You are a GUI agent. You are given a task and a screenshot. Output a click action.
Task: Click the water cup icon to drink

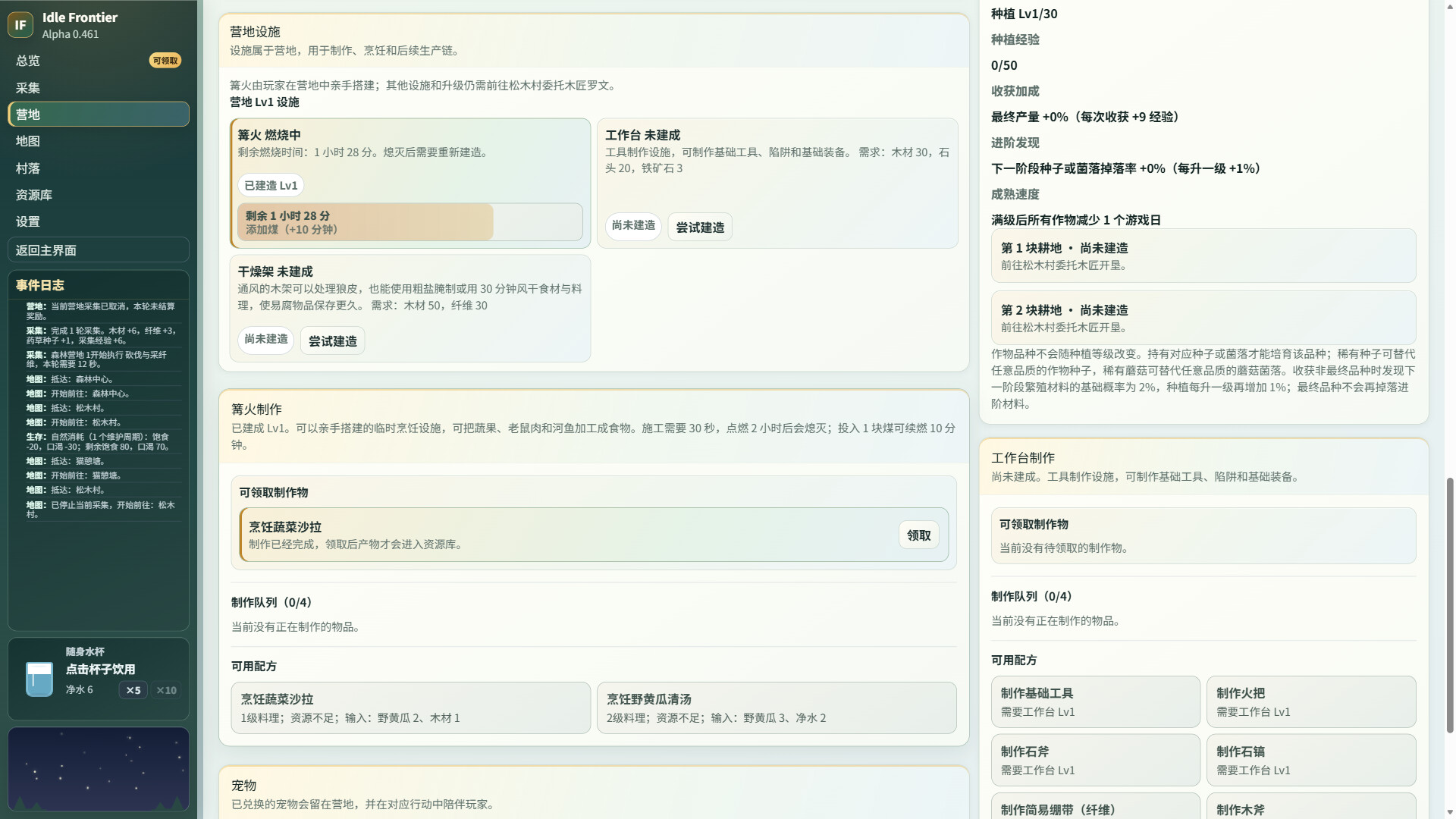coord(39,679)
